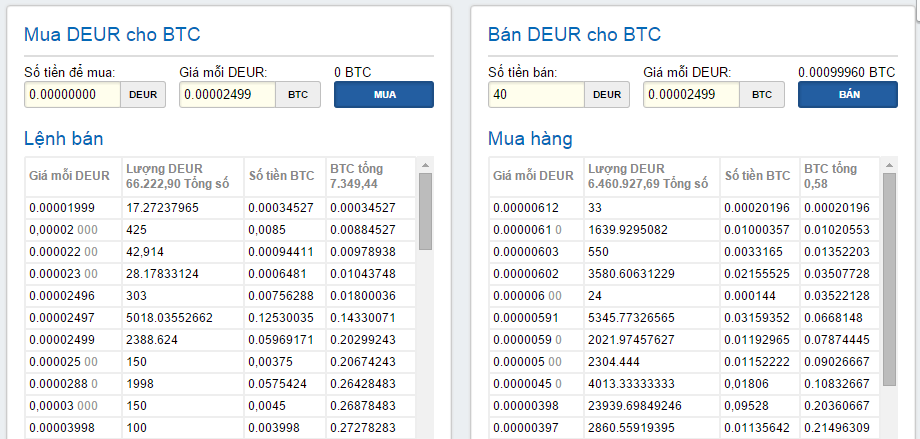This screenshot has height=439, width=920.
Task: Click the MUA buy button
Action: (384, 94)
